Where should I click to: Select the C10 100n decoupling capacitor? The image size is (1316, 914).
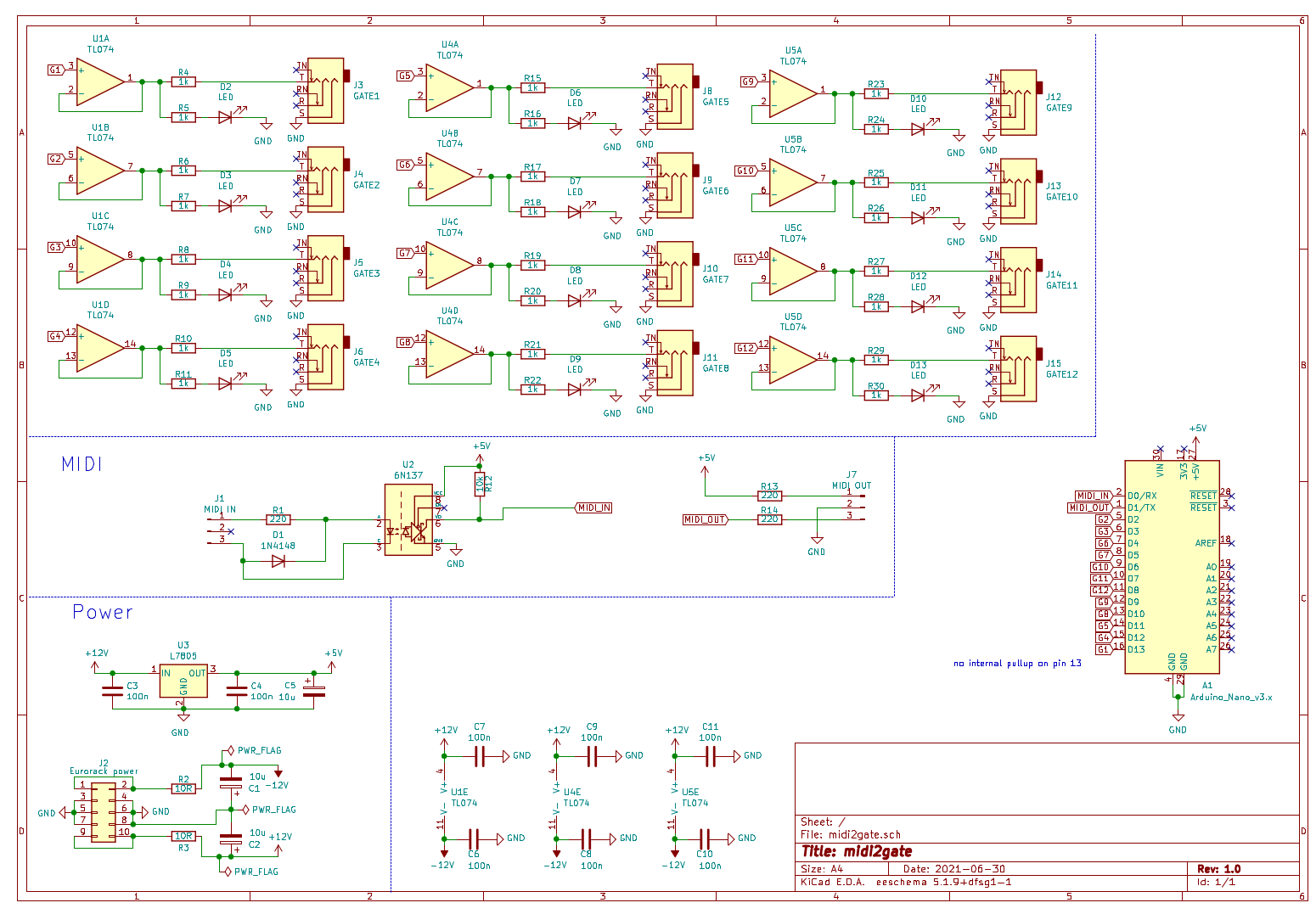[705, 838]
